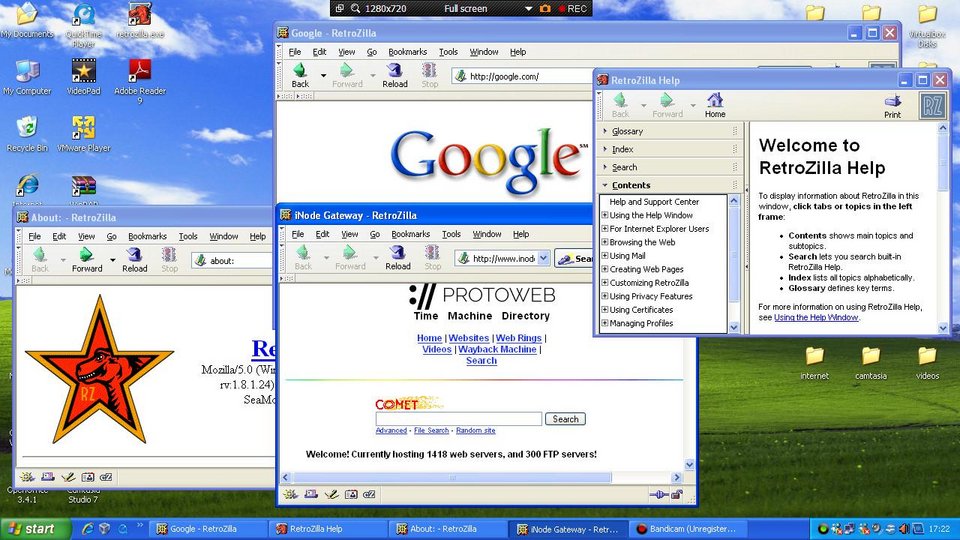The height and width of the screenshot is (540, 960).
Task: Click the Comet search text field
Action: point(459,419)
